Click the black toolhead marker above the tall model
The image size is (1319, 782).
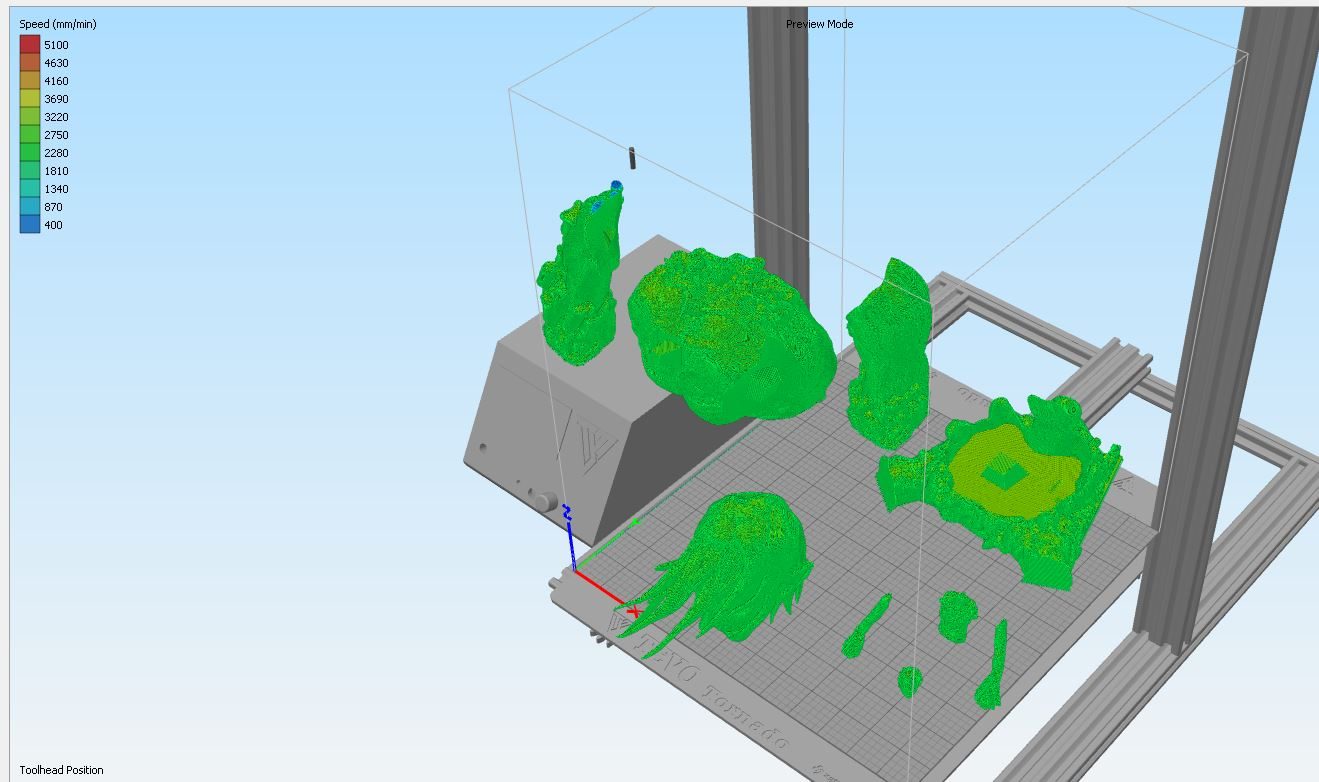[632, 158]
